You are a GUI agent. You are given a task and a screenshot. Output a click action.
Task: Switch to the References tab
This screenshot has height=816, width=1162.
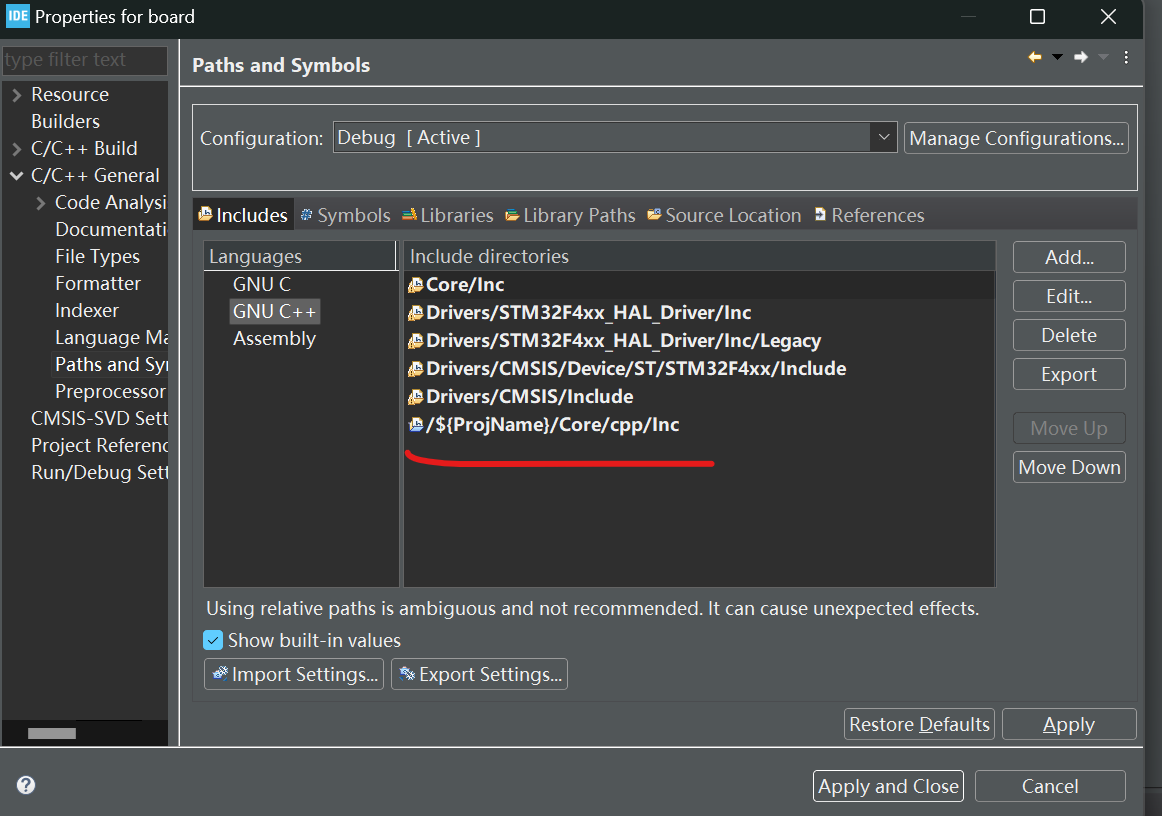coord(869,215)
